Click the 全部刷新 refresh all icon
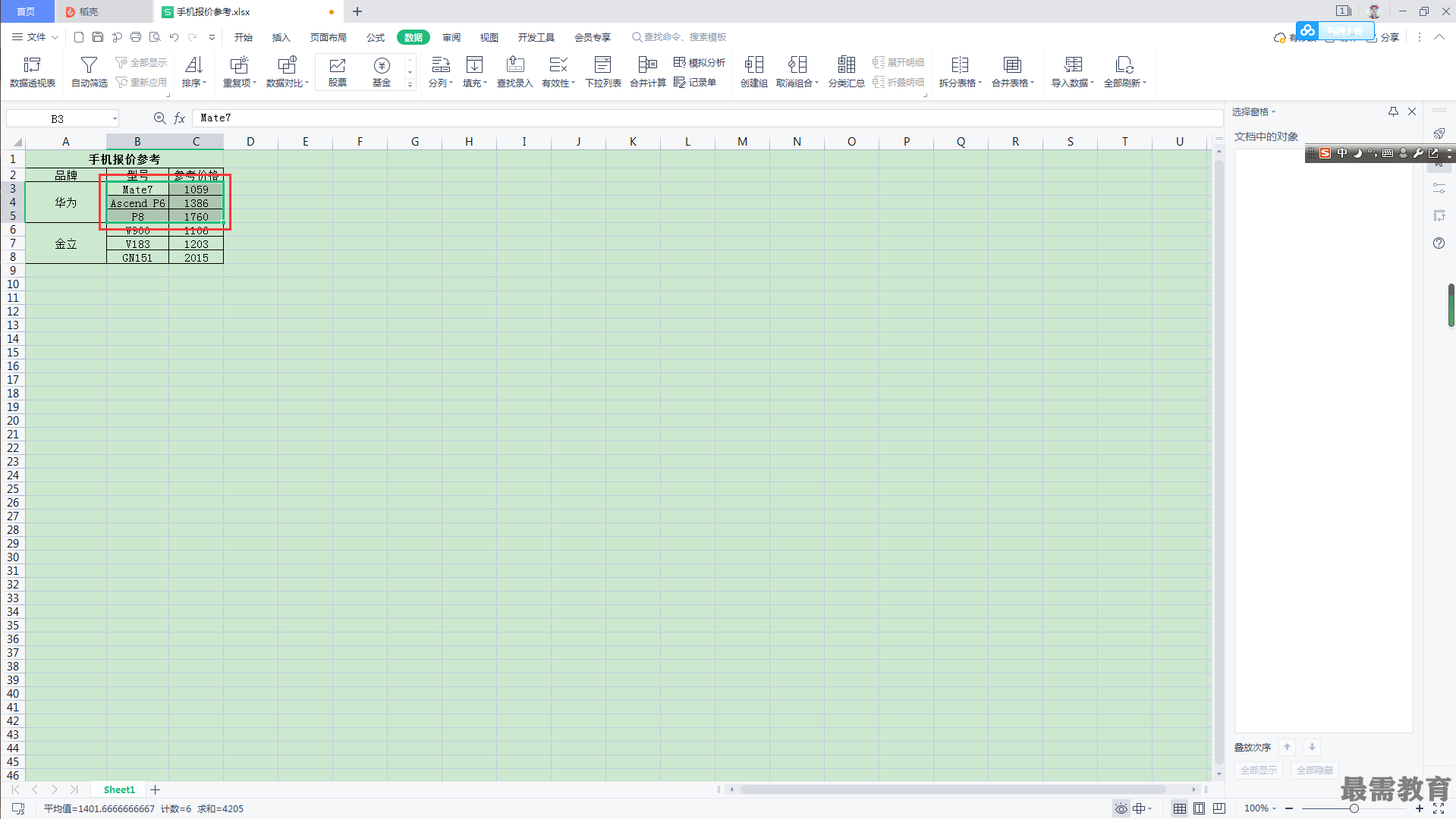Viewport: 1456px width, 819px height. [x=1124, y=72]
